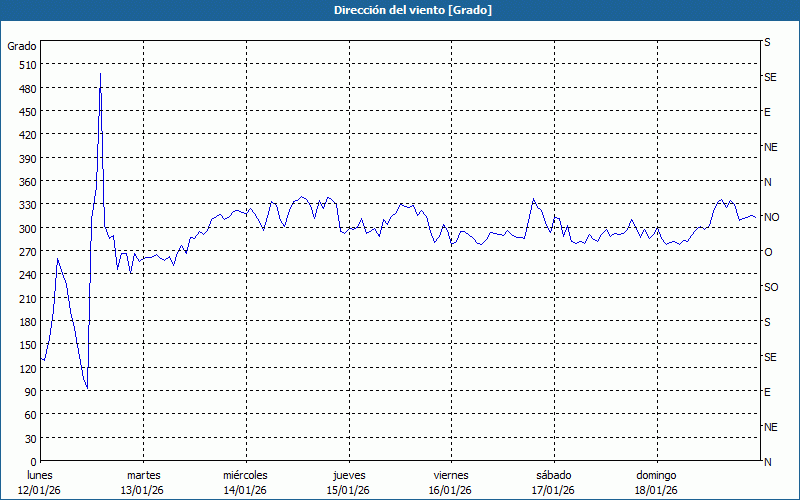
Task: Select the lunes day label
Action: [40, 475]
